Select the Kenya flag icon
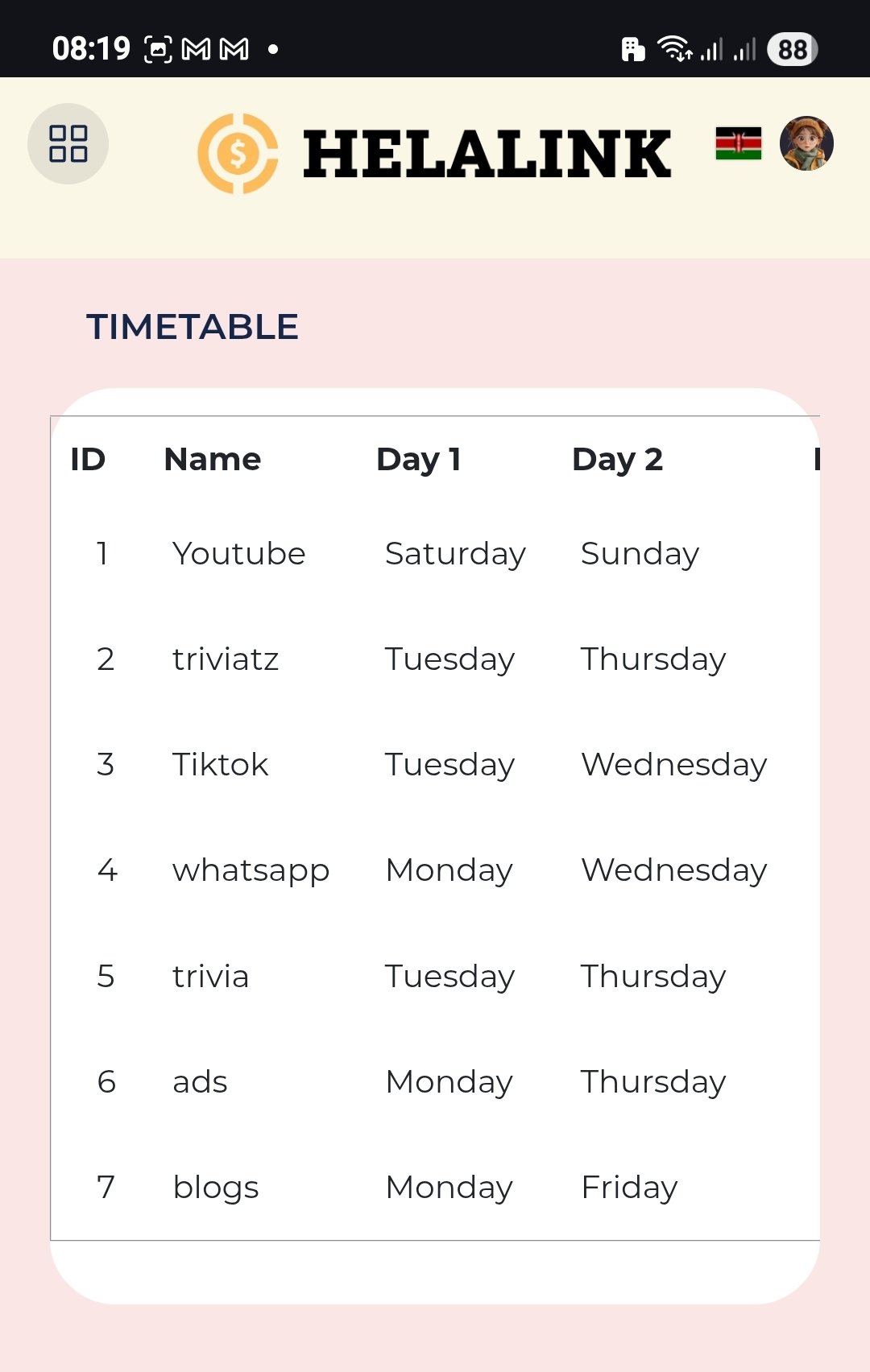 click(x=738, y=143)
